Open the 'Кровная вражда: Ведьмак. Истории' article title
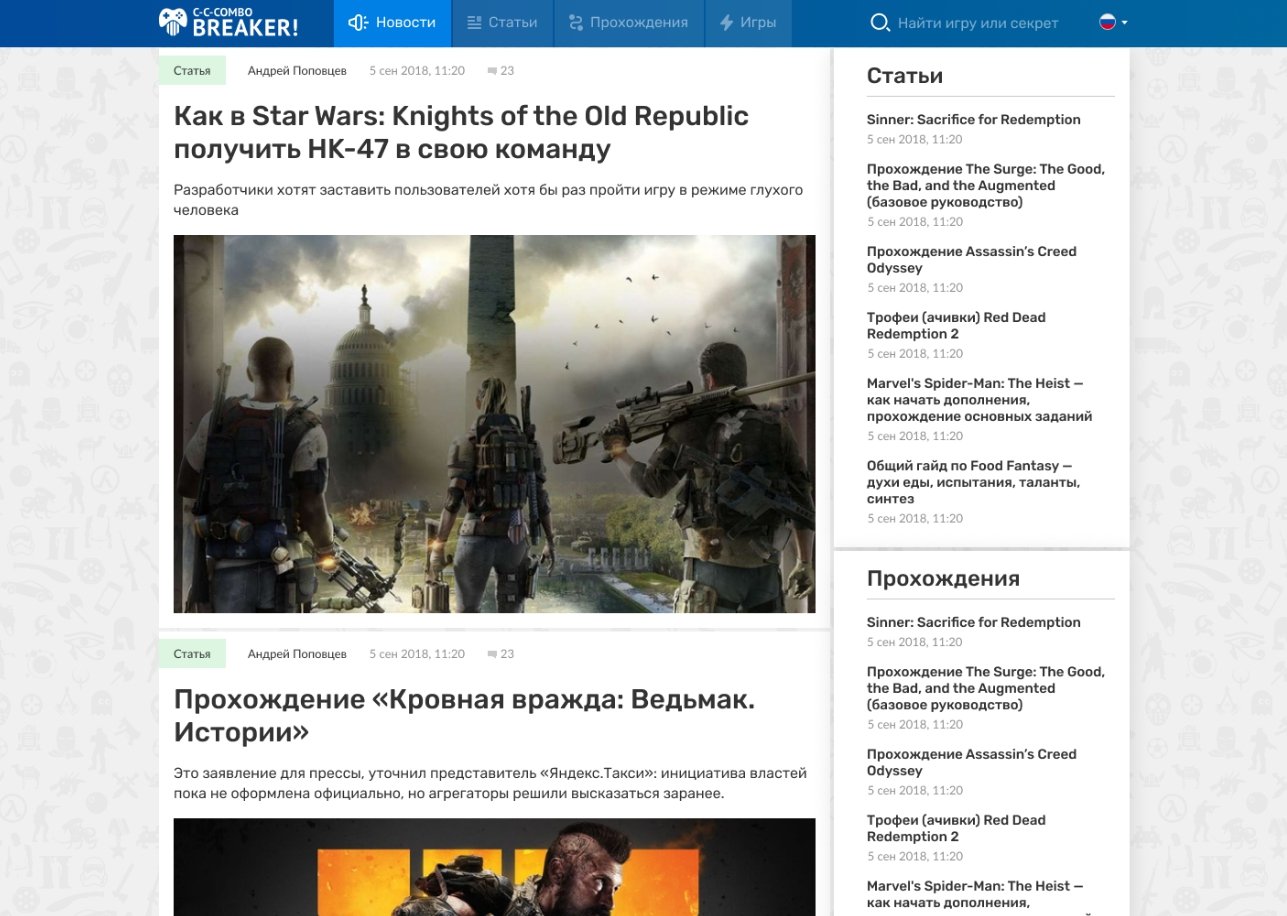 coord(464,716)
